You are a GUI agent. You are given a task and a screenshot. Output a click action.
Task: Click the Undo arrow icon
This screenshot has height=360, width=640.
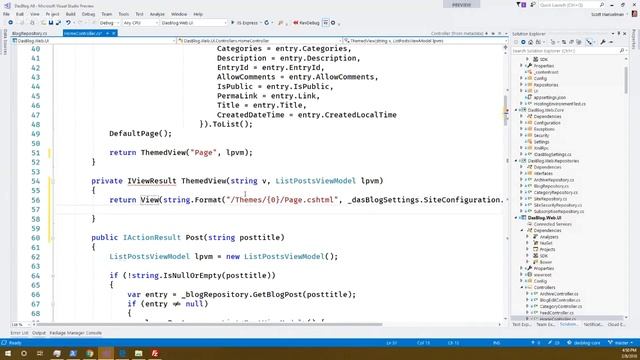pyautogui.click(x=68, y=23)
